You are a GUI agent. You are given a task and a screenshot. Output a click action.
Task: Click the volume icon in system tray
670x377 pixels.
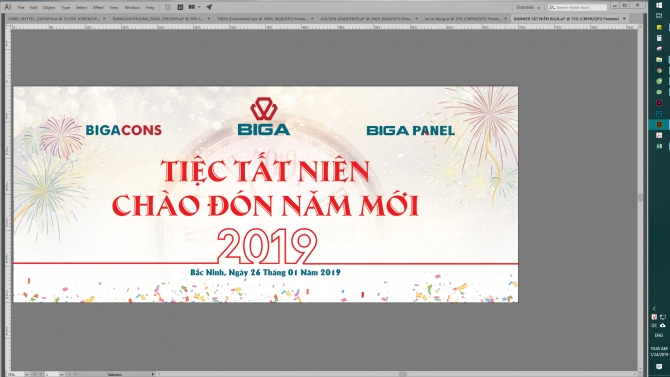click(654, 325)
